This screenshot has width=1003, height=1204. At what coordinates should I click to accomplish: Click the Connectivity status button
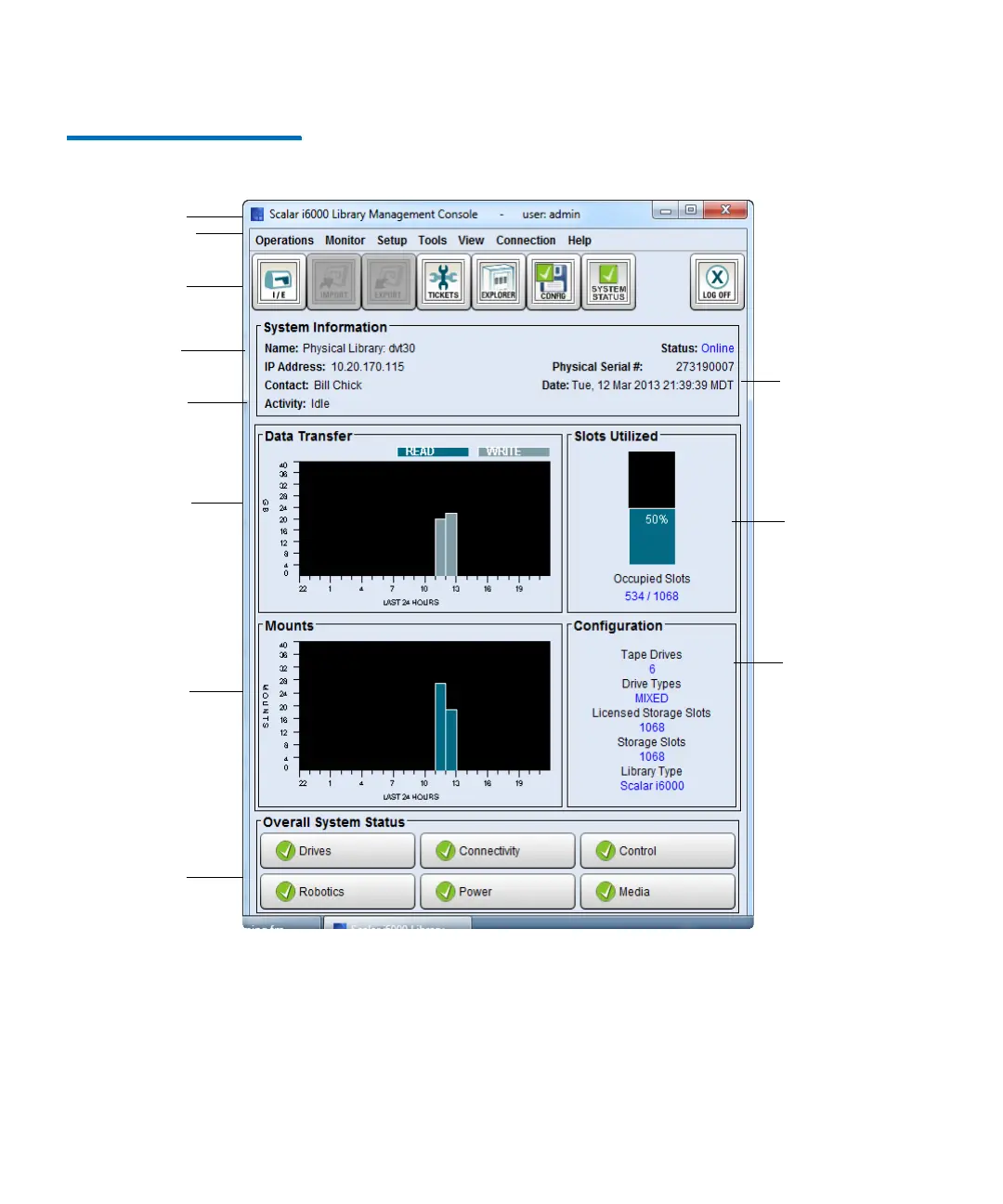tap(498, 851)
